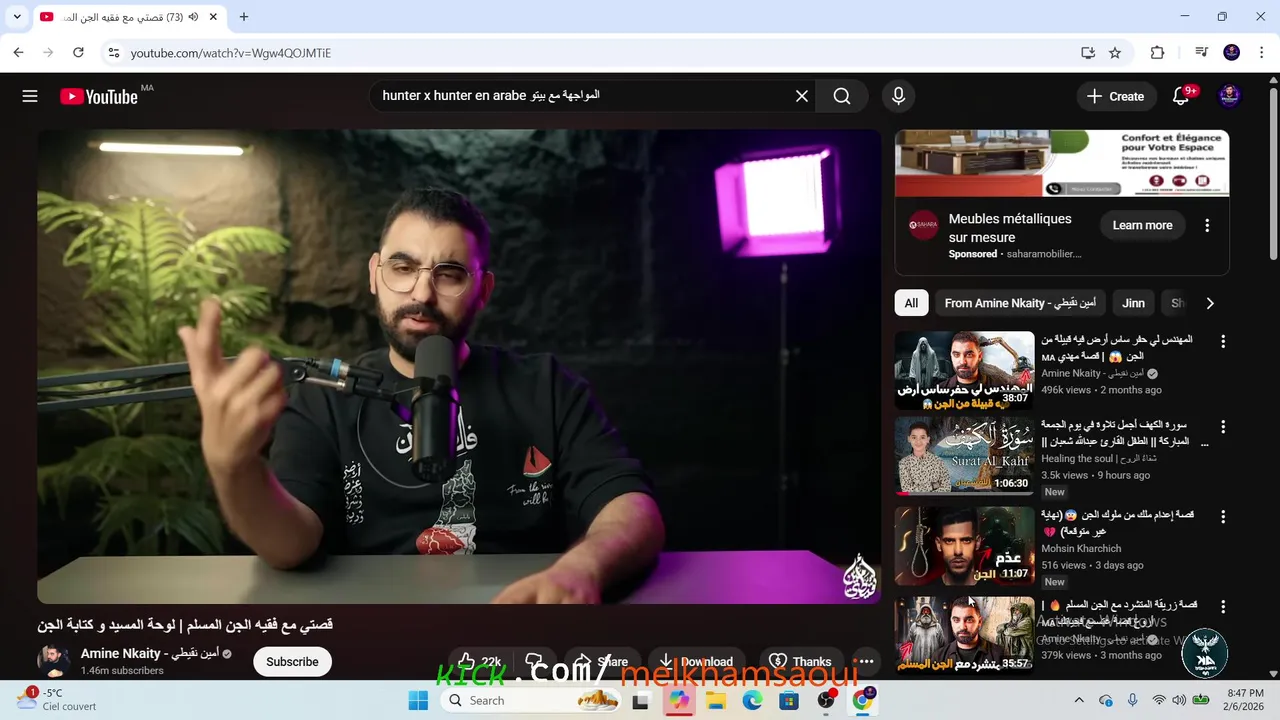Open the 35:57 video thumbnail
The width and height of the screenshot is (1280, 720).
tap(964, 635)
